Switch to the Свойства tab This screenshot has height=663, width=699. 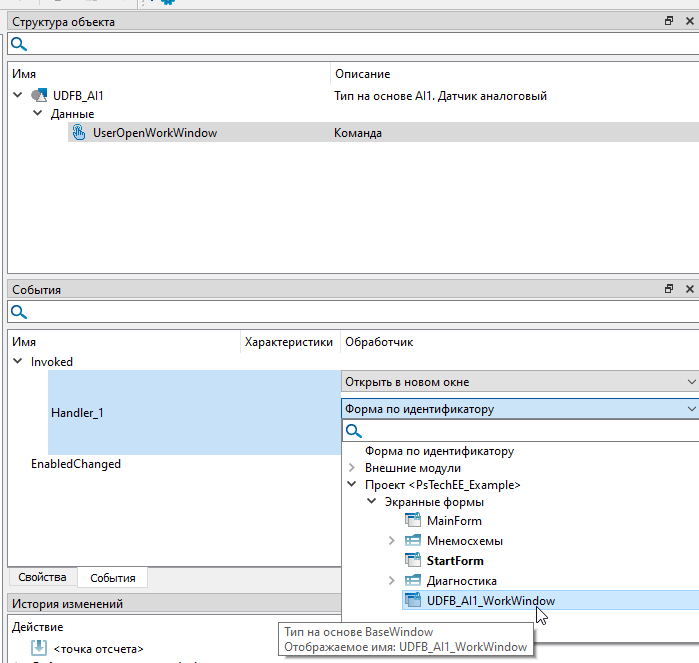coord(42,578)
